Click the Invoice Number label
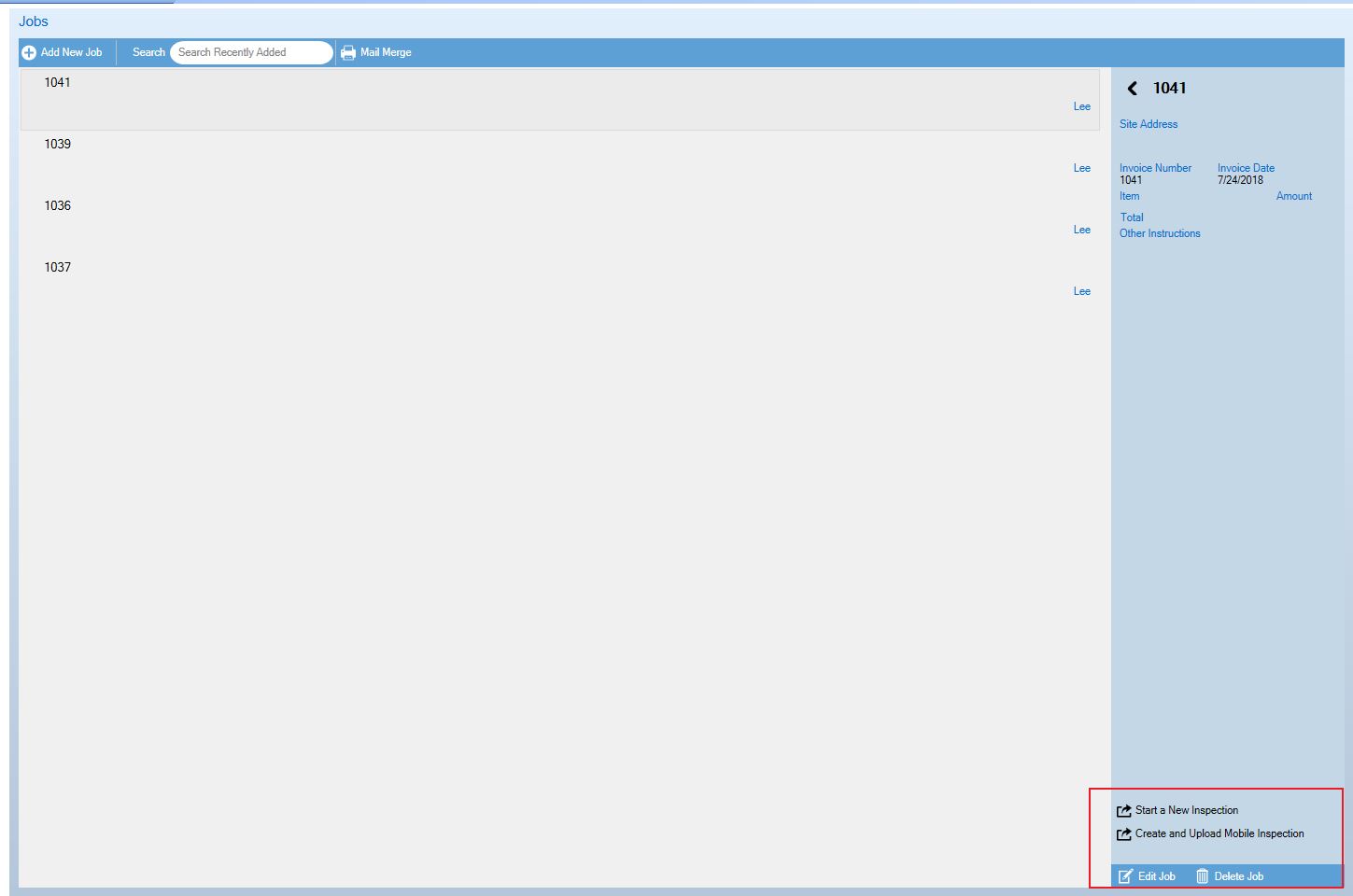The height and width of the screenshot is (896, 1353). [x=1155, y=168]
